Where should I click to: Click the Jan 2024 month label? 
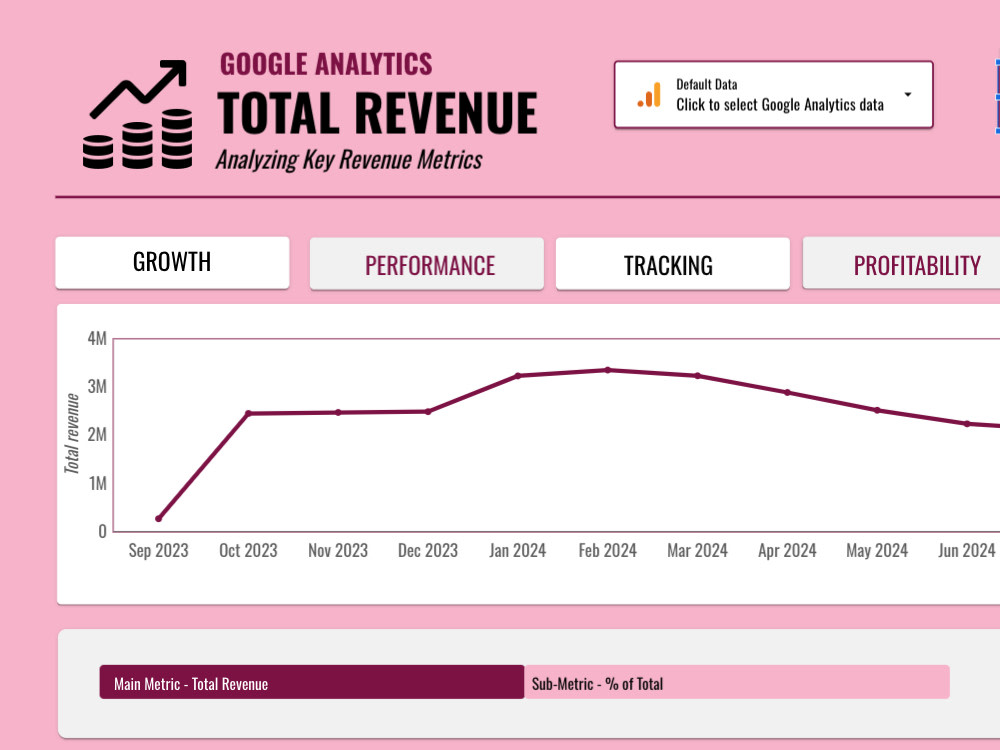point(517,550)
